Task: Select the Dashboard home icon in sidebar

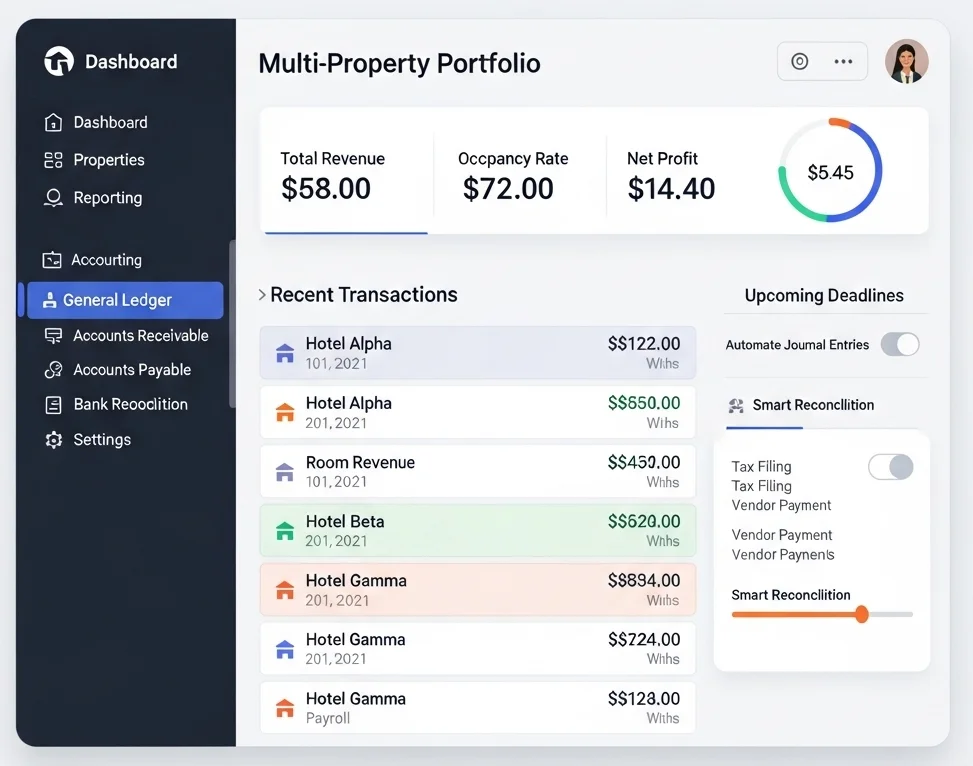Action: pos(53,122)
